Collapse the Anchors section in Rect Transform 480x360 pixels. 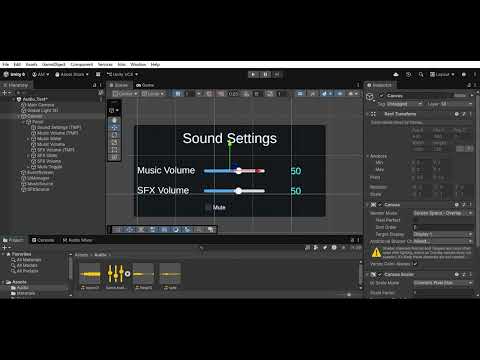pos(368,156)
